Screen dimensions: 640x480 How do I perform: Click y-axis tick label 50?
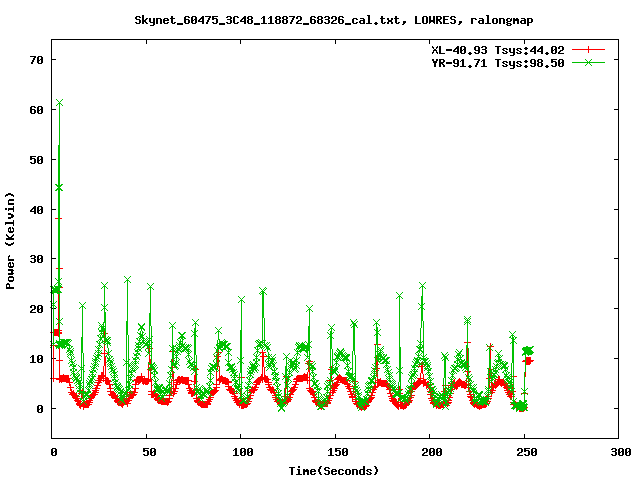(x=36, y=160)
